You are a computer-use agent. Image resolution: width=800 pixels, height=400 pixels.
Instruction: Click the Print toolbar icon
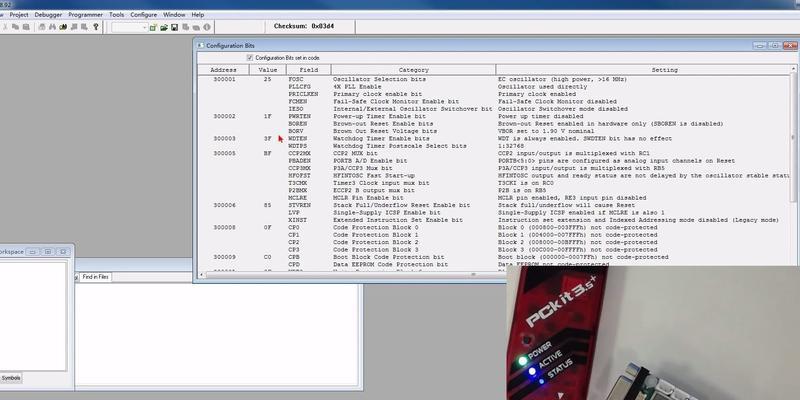42,27
